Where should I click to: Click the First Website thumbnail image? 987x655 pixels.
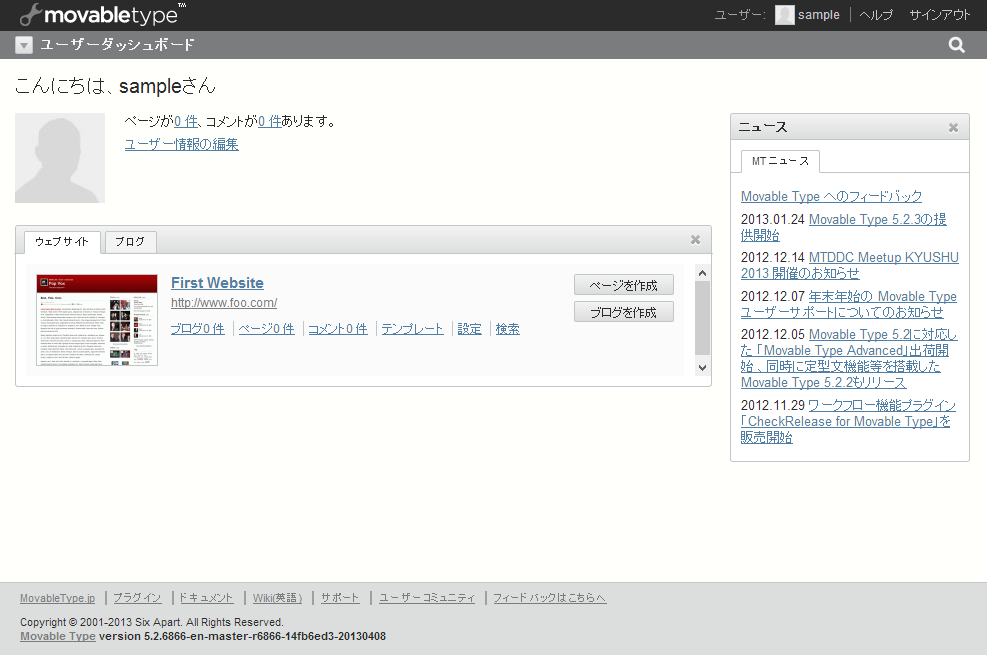[x=97, y=320]
